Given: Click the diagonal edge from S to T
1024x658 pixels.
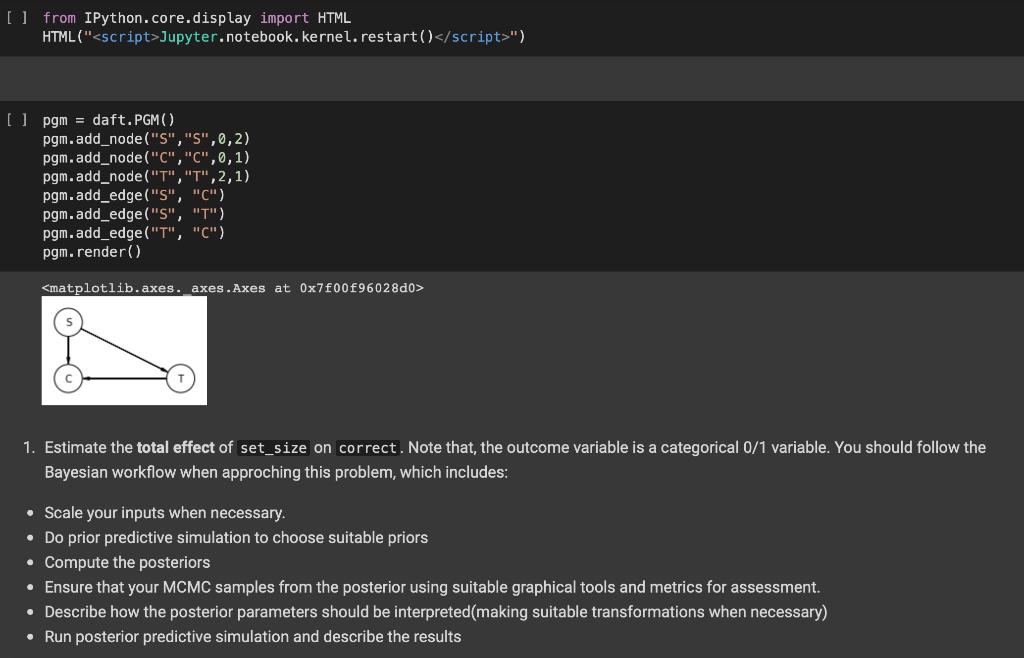Looking at the screenshot, I should point(124,348).
